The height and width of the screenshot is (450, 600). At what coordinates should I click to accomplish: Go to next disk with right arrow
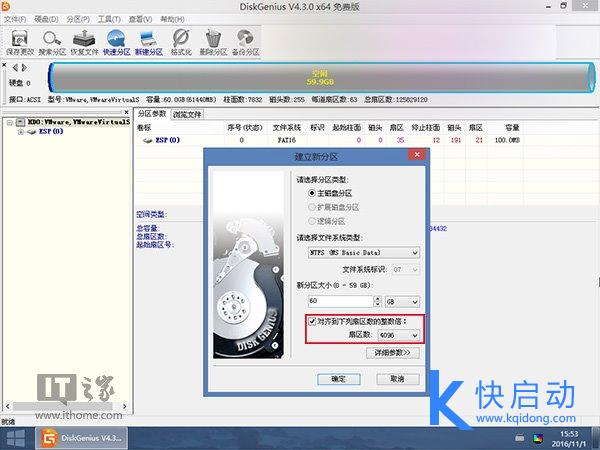[x=24, y=68]
